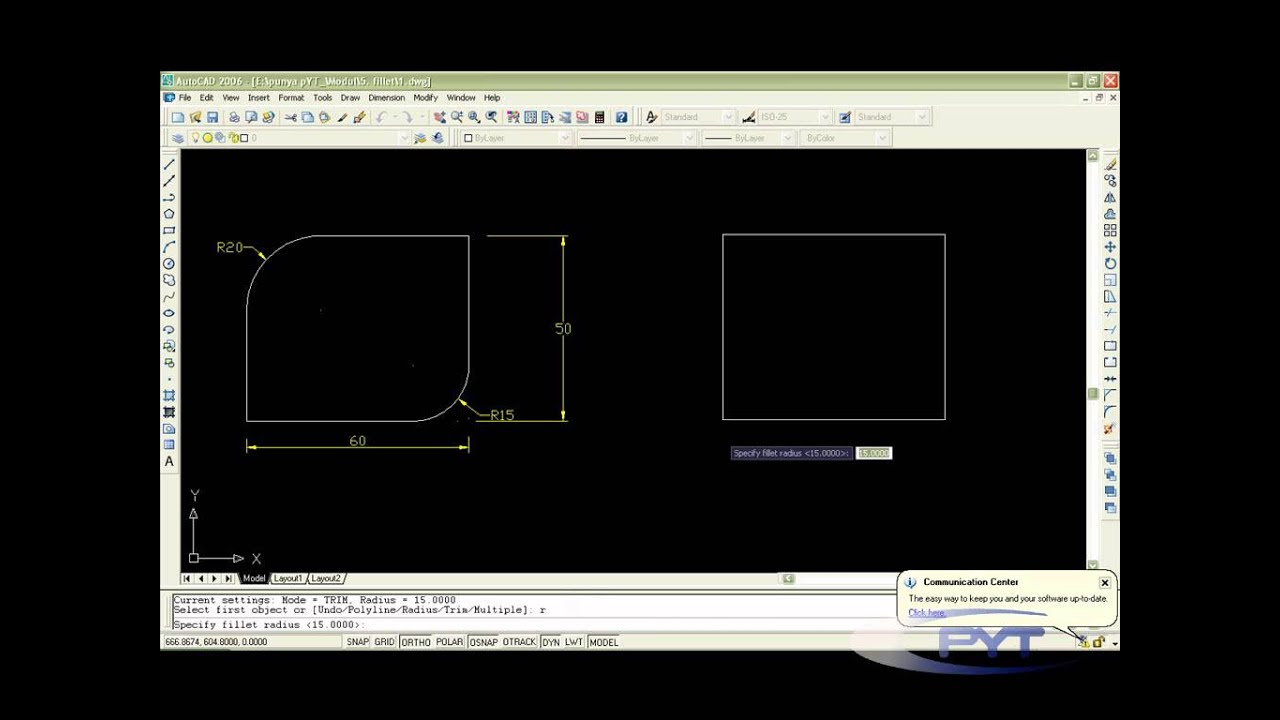1280x720 pixels.
Task: Select the Explode modify tool
Action: click(x=1110, y=429)
